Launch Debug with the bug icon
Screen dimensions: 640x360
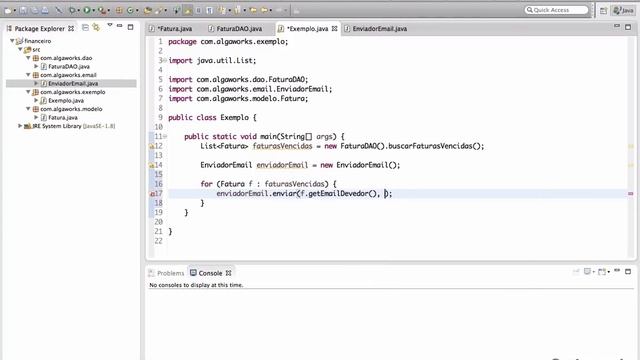point(72,11)
